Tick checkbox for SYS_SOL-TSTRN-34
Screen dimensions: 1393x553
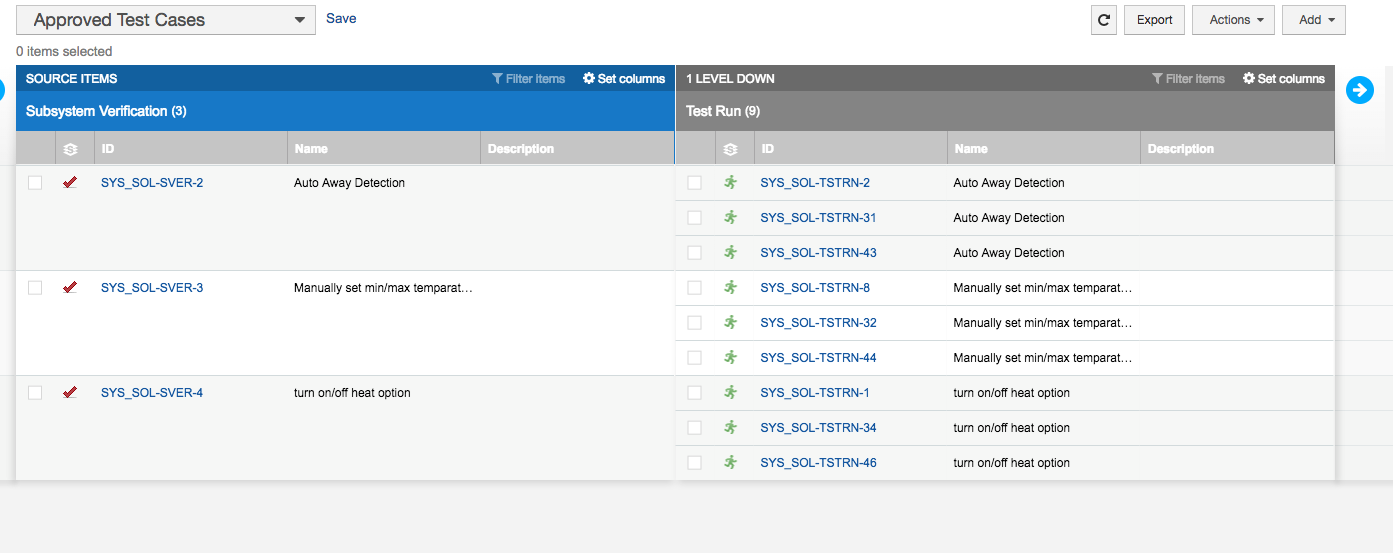pyautogui.click(x=695, y=428)
